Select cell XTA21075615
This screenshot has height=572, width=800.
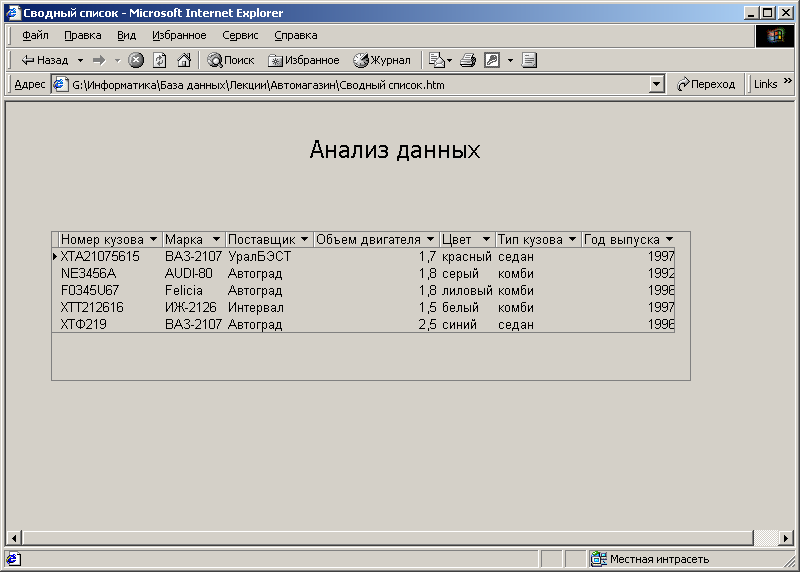tap(100, 257)
